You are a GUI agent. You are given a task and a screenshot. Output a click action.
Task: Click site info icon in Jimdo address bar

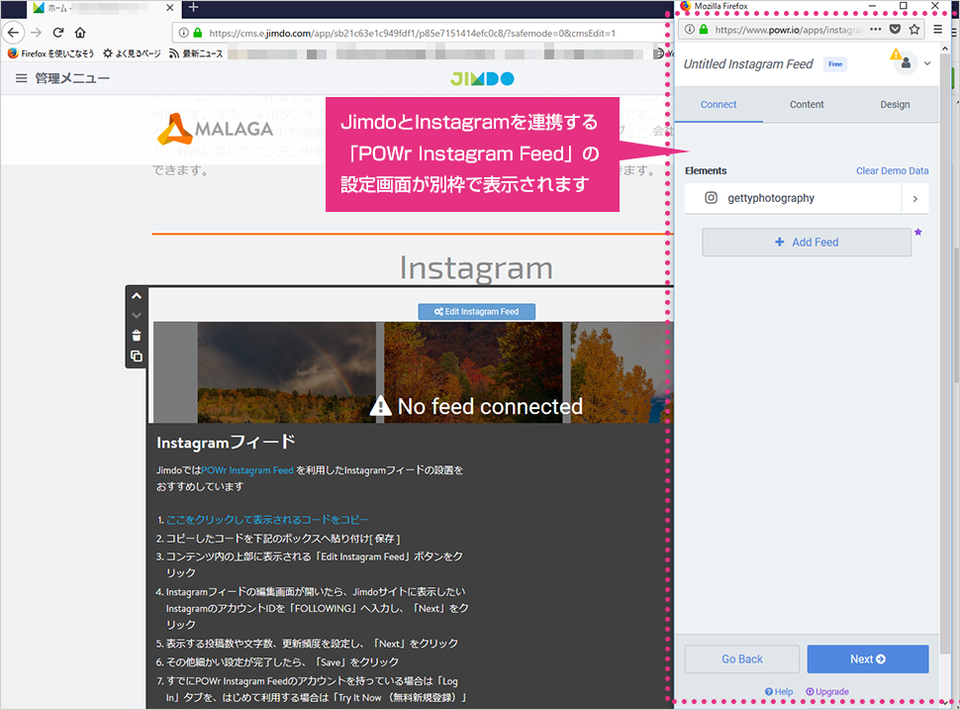pos(183,33)
